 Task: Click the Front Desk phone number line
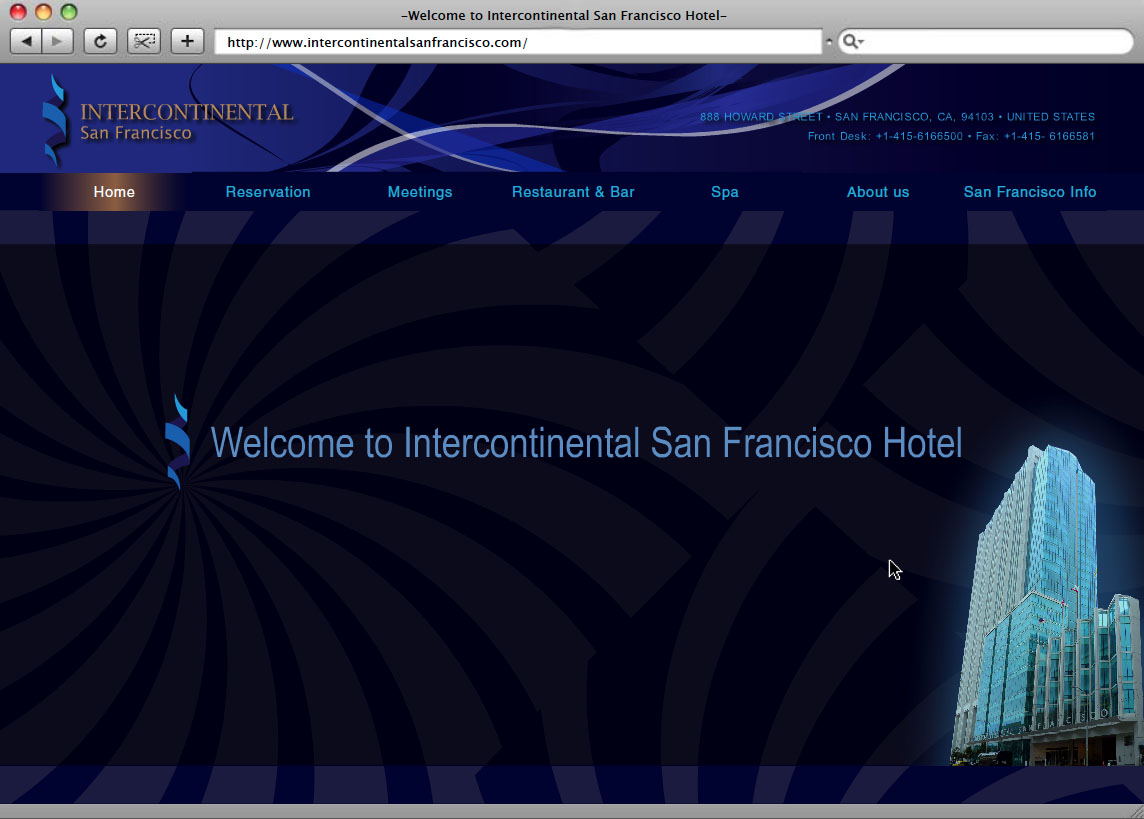[x=951, y=136]
